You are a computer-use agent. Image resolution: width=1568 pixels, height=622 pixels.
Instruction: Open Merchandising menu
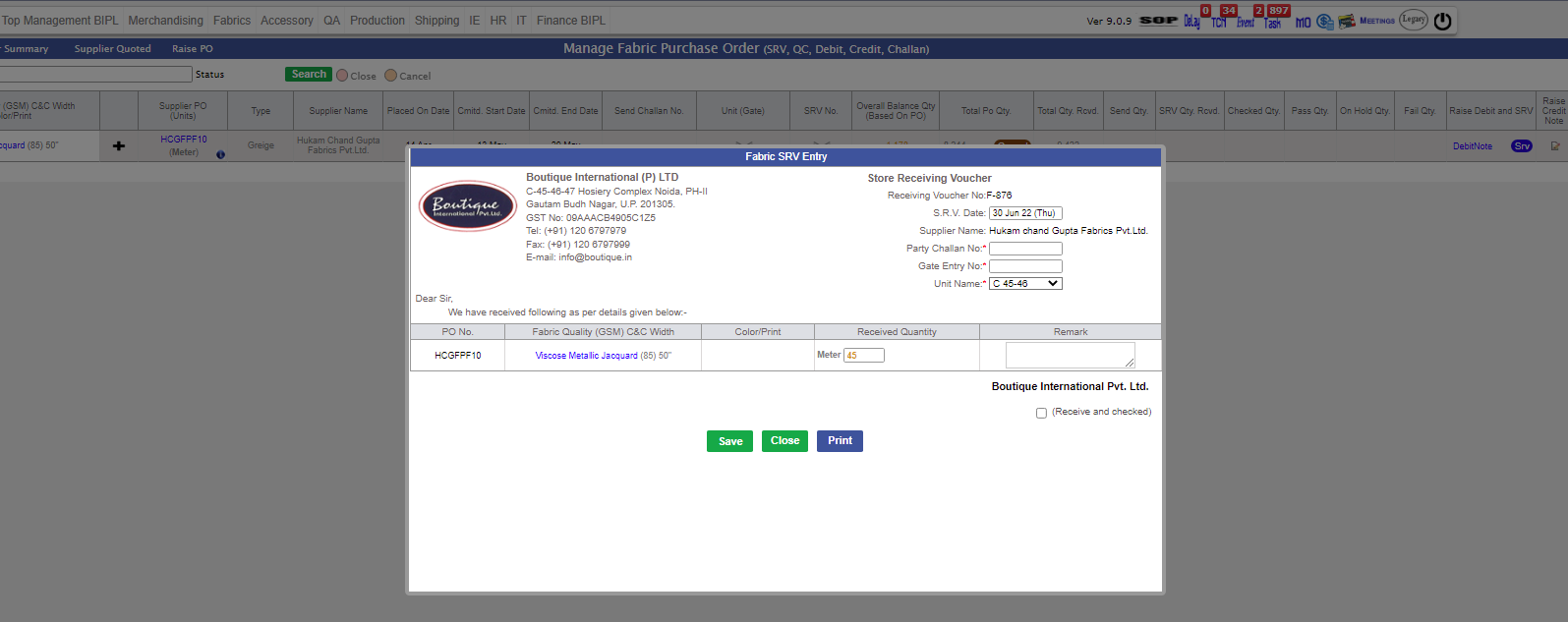tap(165, 21)
